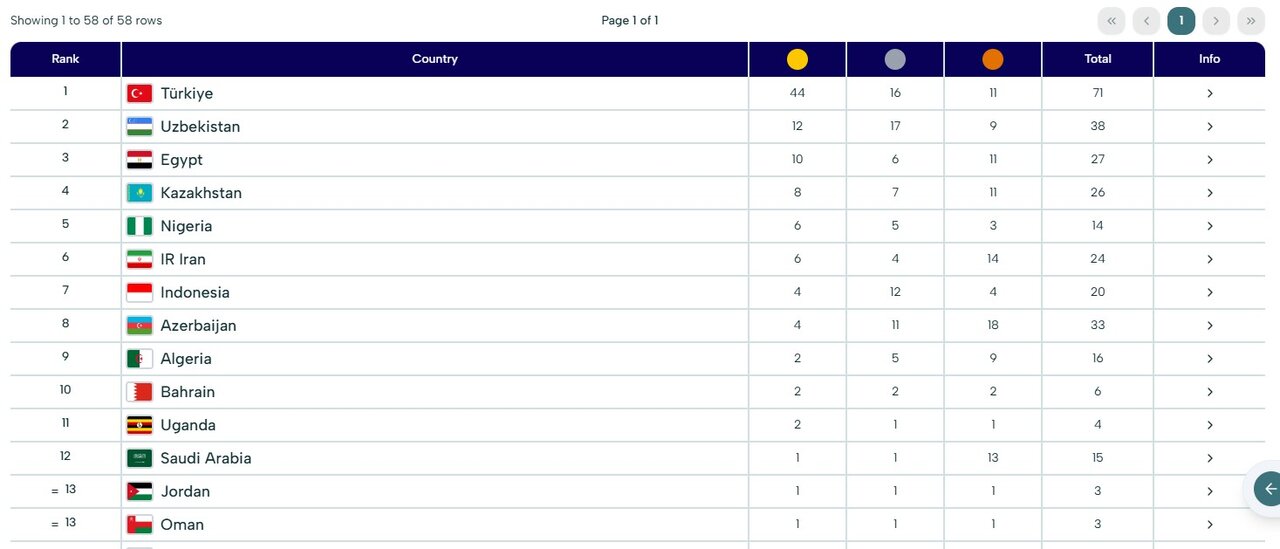1280x549 pixels.
Task: Click the bronze medal column header
Action: [992, 59]
